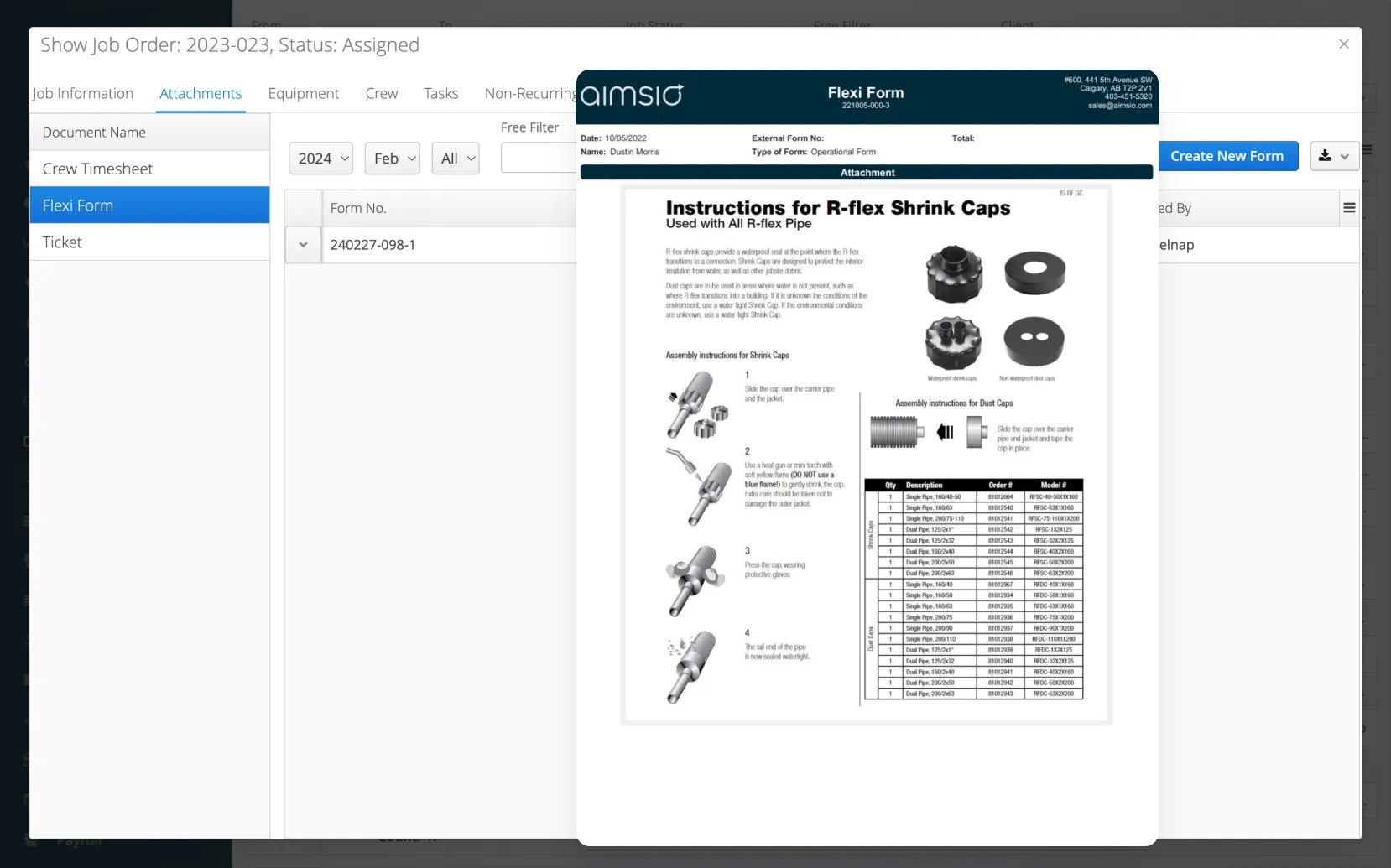Open the All filter dropdown

pyautogui.click(x=456, y=159)
